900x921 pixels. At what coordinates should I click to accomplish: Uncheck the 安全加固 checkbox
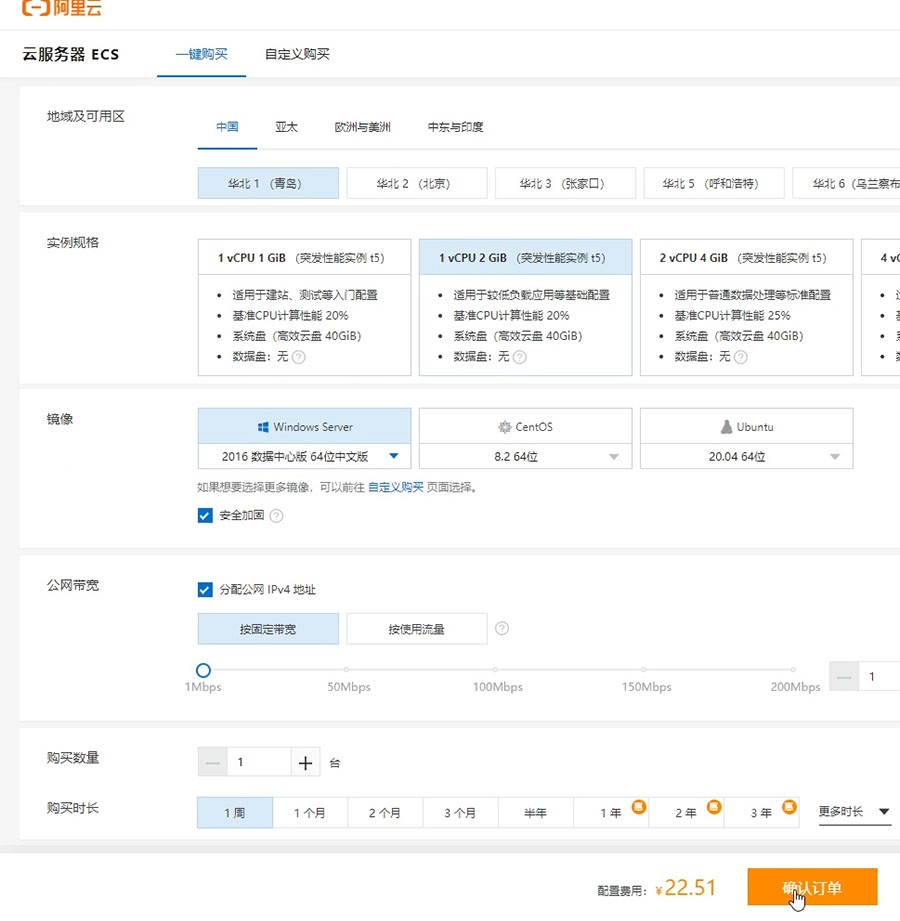click(x=204, y=516)
